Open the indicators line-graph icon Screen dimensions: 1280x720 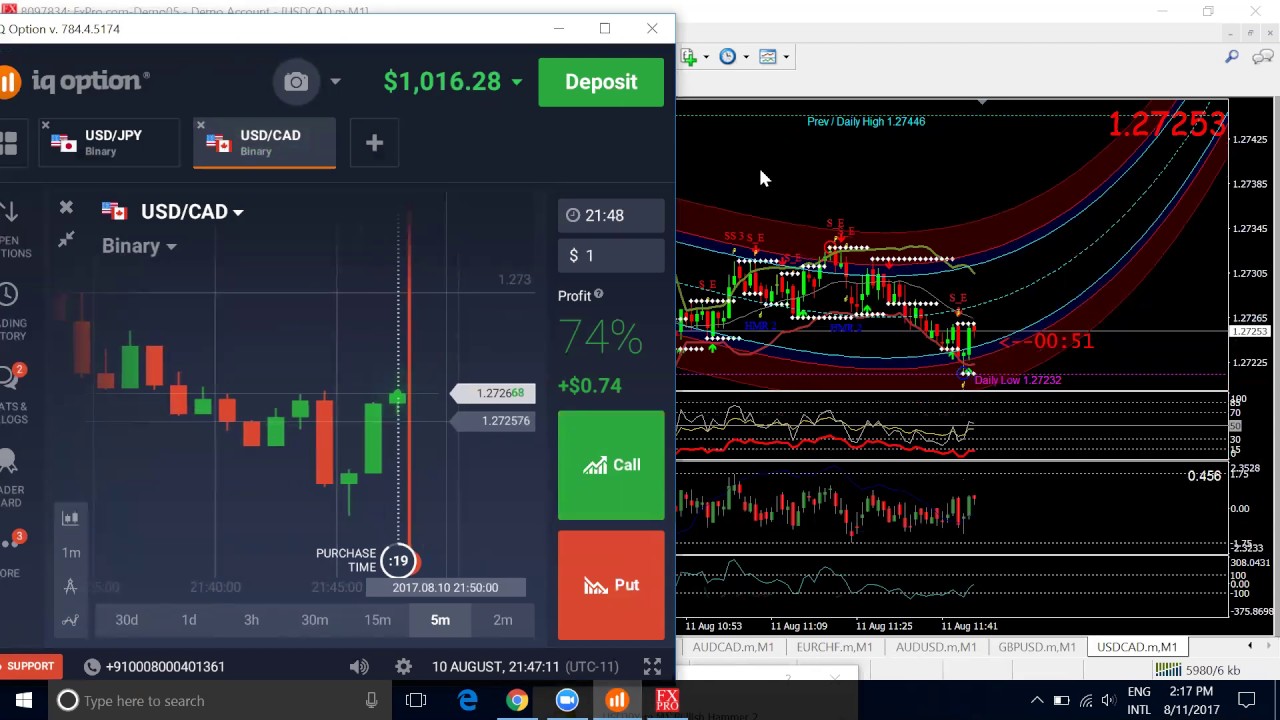(70, 620)
